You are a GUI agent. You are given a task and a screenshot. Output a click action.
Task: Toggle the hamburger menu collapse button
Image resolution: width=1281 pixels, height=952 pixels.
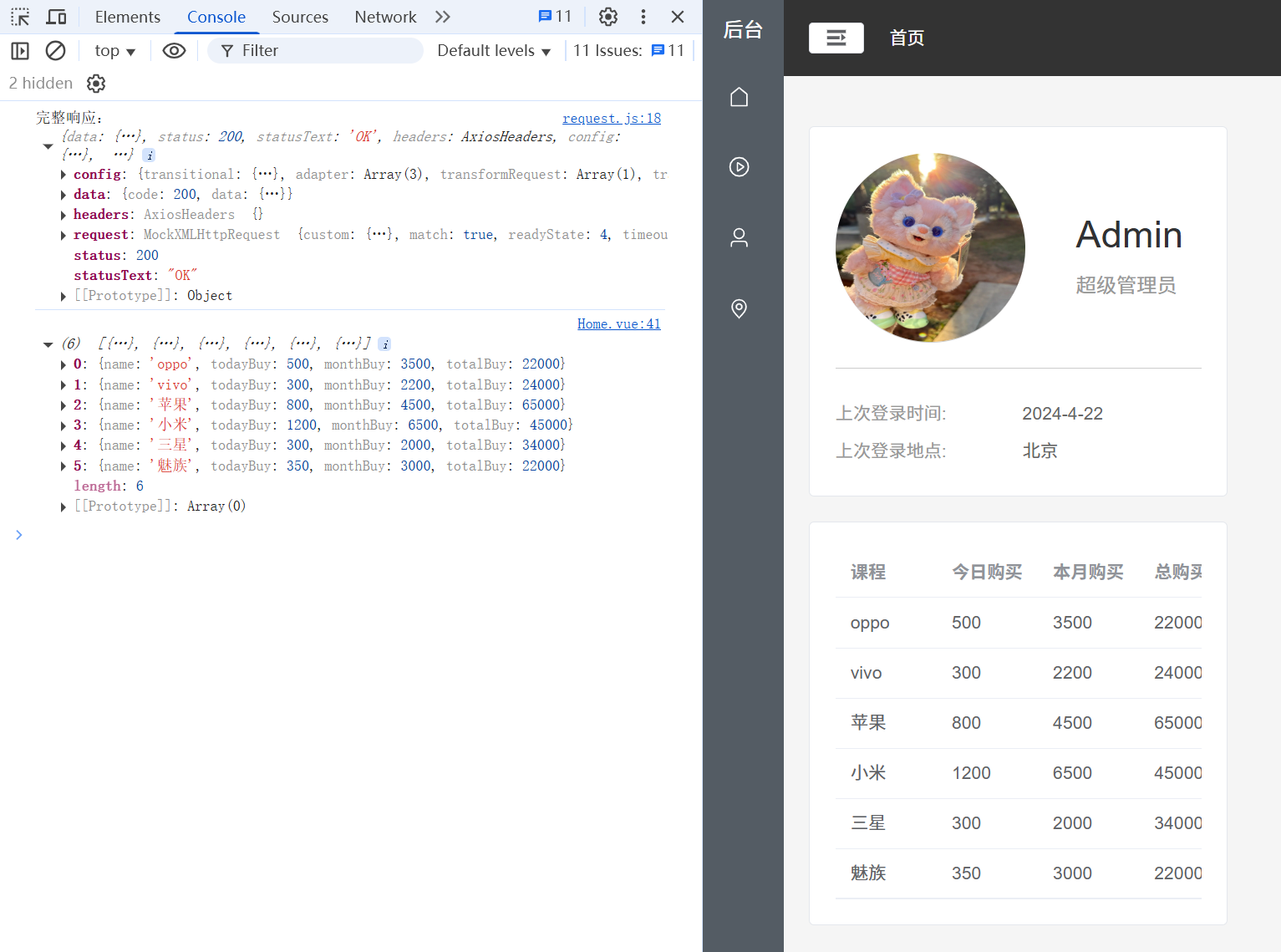836,38
